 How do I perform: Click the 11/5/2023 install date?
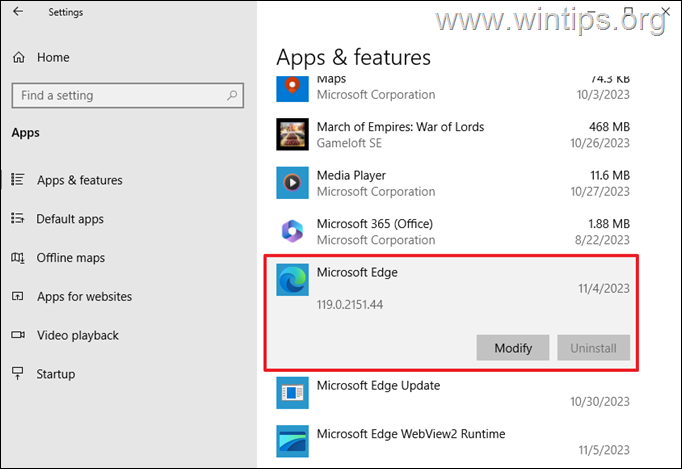(x=604, y=449)
